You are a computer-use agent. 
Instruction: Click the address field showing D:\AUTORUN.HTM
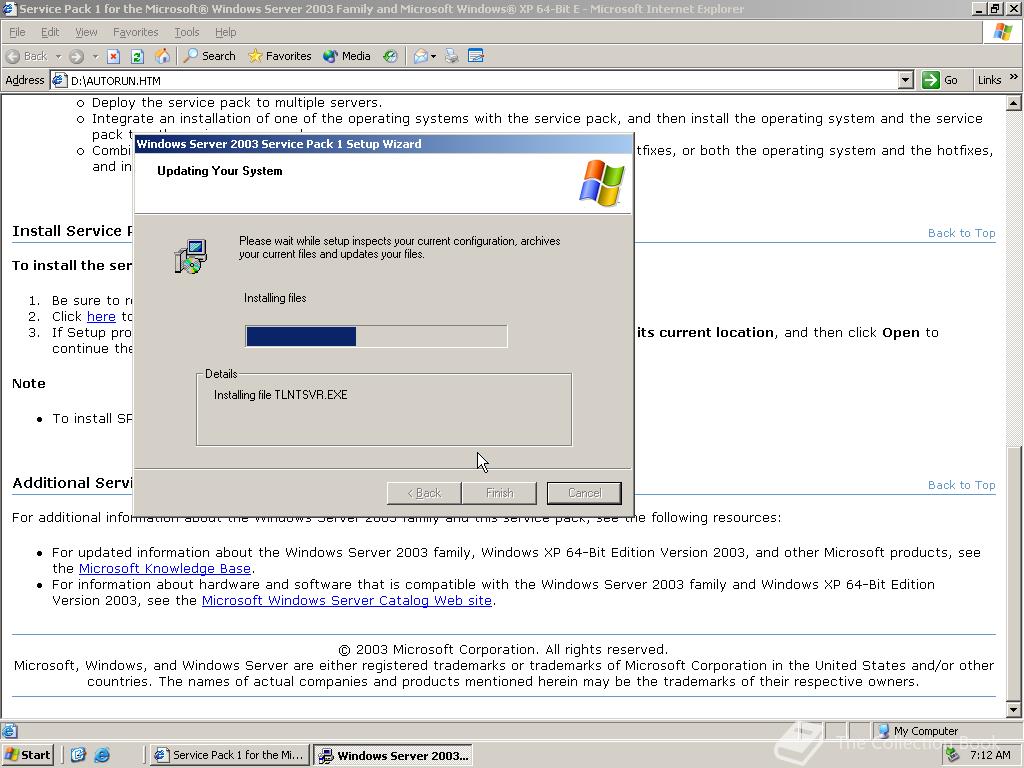pos(482,80)
